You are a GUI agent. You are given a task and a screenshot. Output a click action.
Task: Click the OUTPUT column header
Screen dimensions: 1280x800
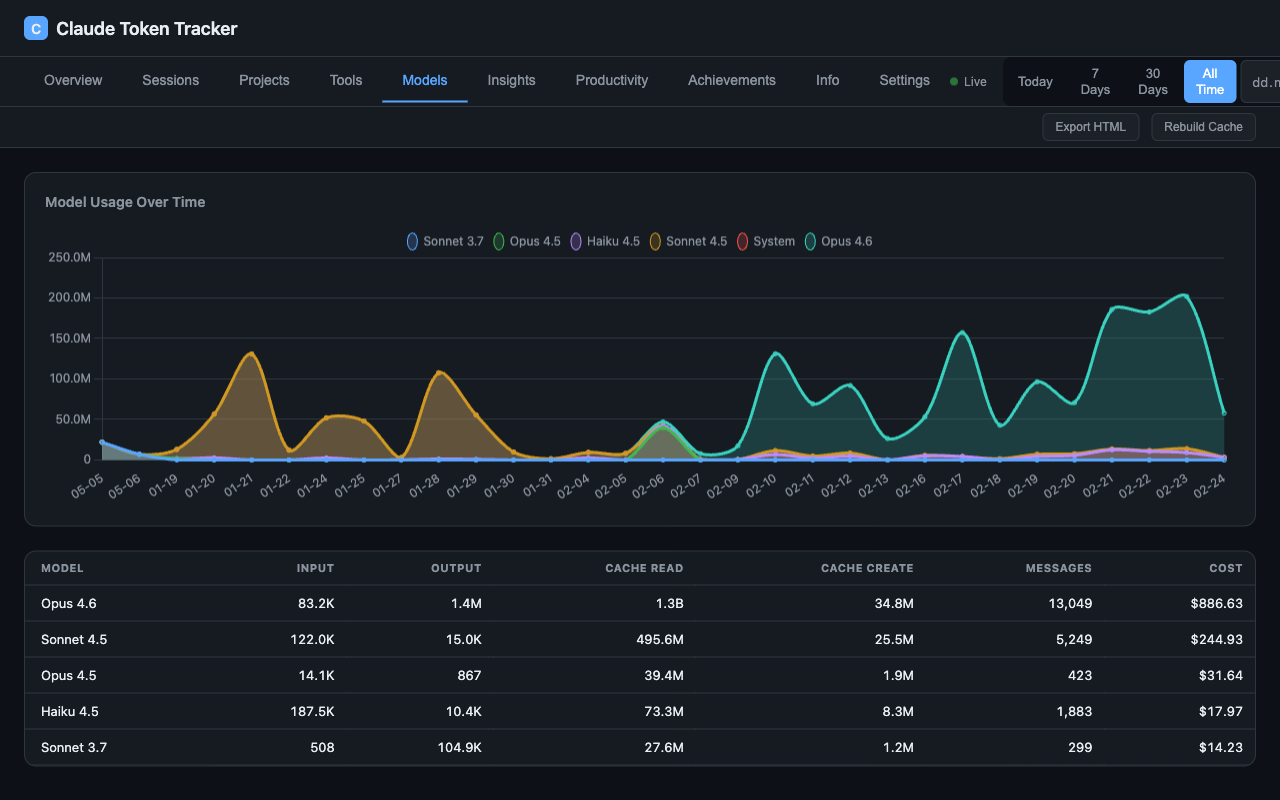(456, 568)
